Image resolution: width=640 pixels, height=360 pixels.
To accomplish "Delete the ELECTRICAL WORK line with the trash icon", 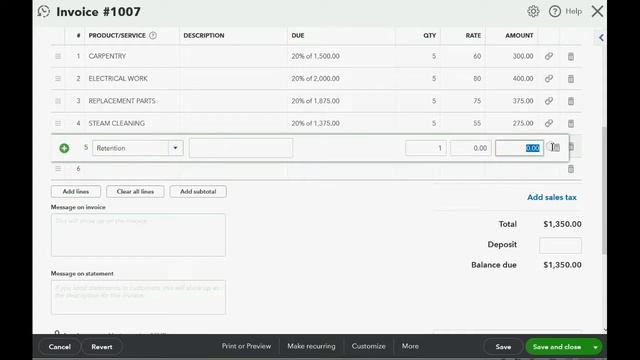I will click(571, 78).
